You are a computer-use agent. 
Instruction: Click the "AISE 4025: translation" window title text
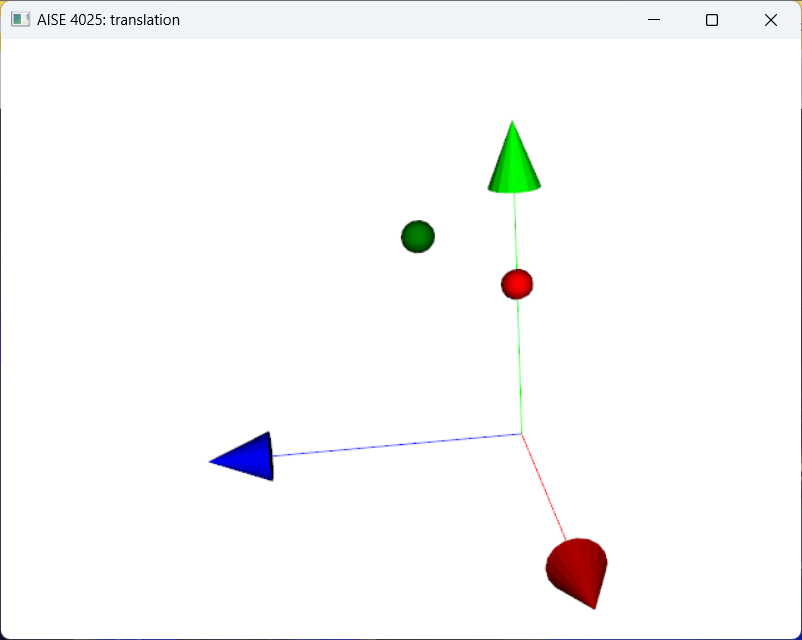click(108, 20)
